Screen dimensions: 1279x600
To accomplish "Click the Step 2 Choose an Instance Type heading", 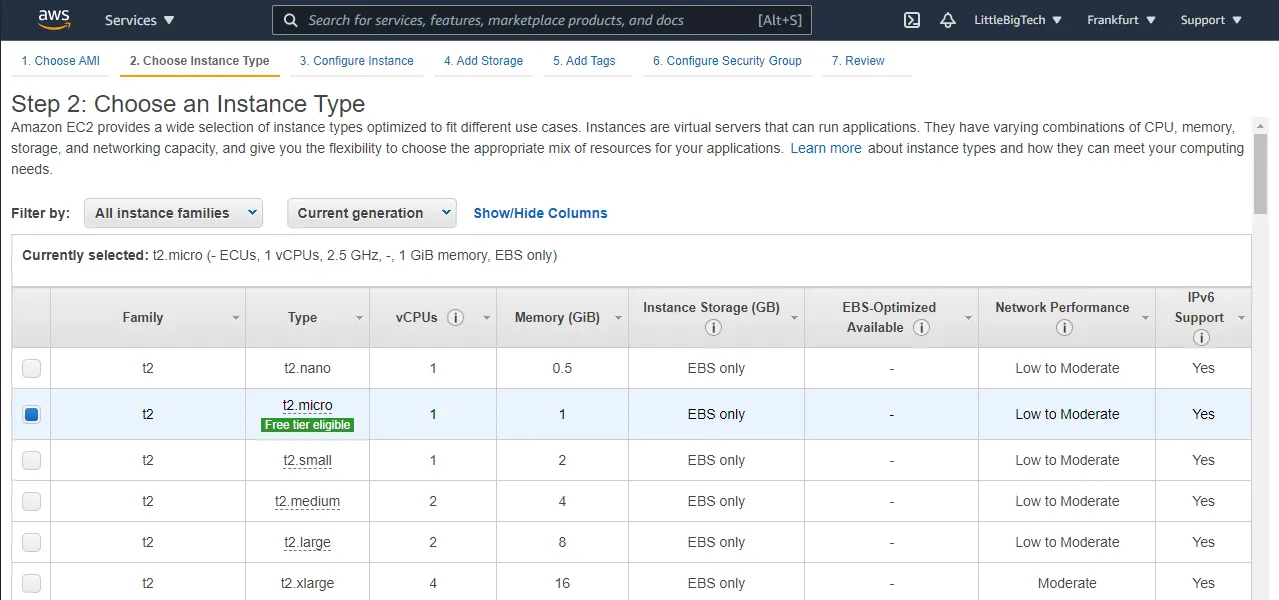I will [x=188, y=104].
